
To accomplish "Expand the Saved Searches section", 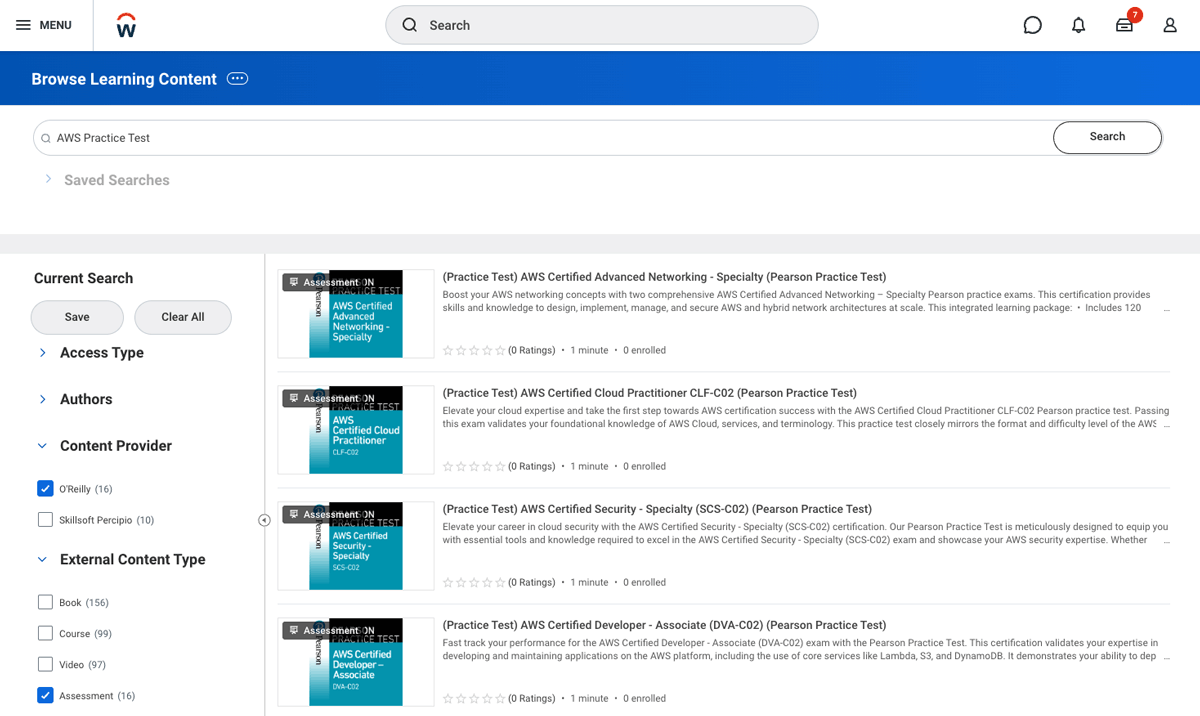I will (48, 179).
